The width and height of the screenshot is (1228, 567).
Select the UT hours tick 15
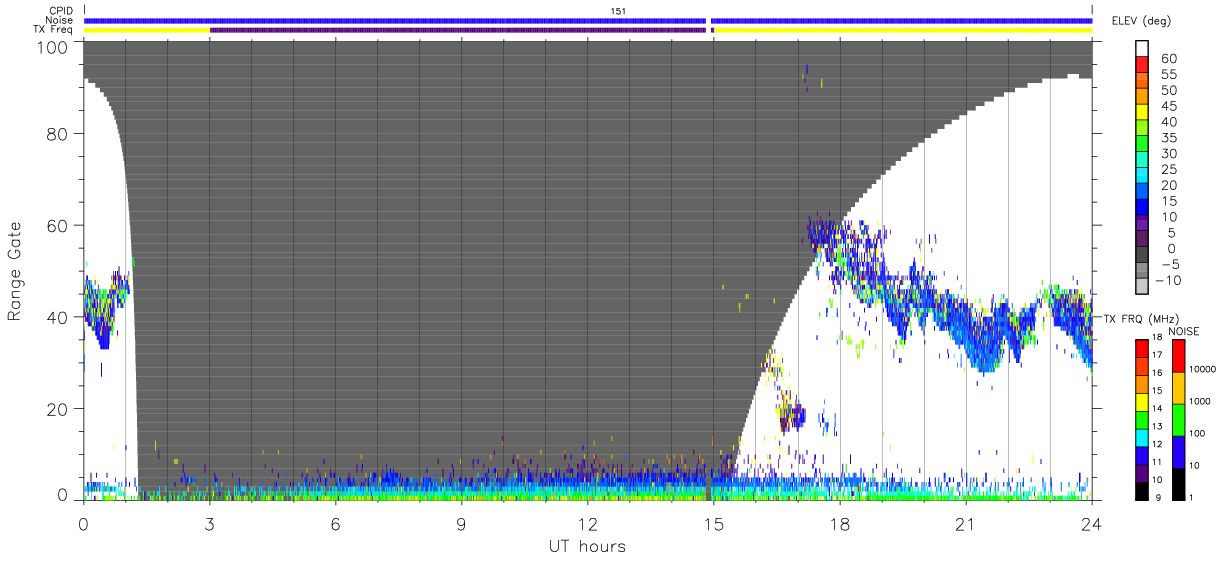(713, 524)
